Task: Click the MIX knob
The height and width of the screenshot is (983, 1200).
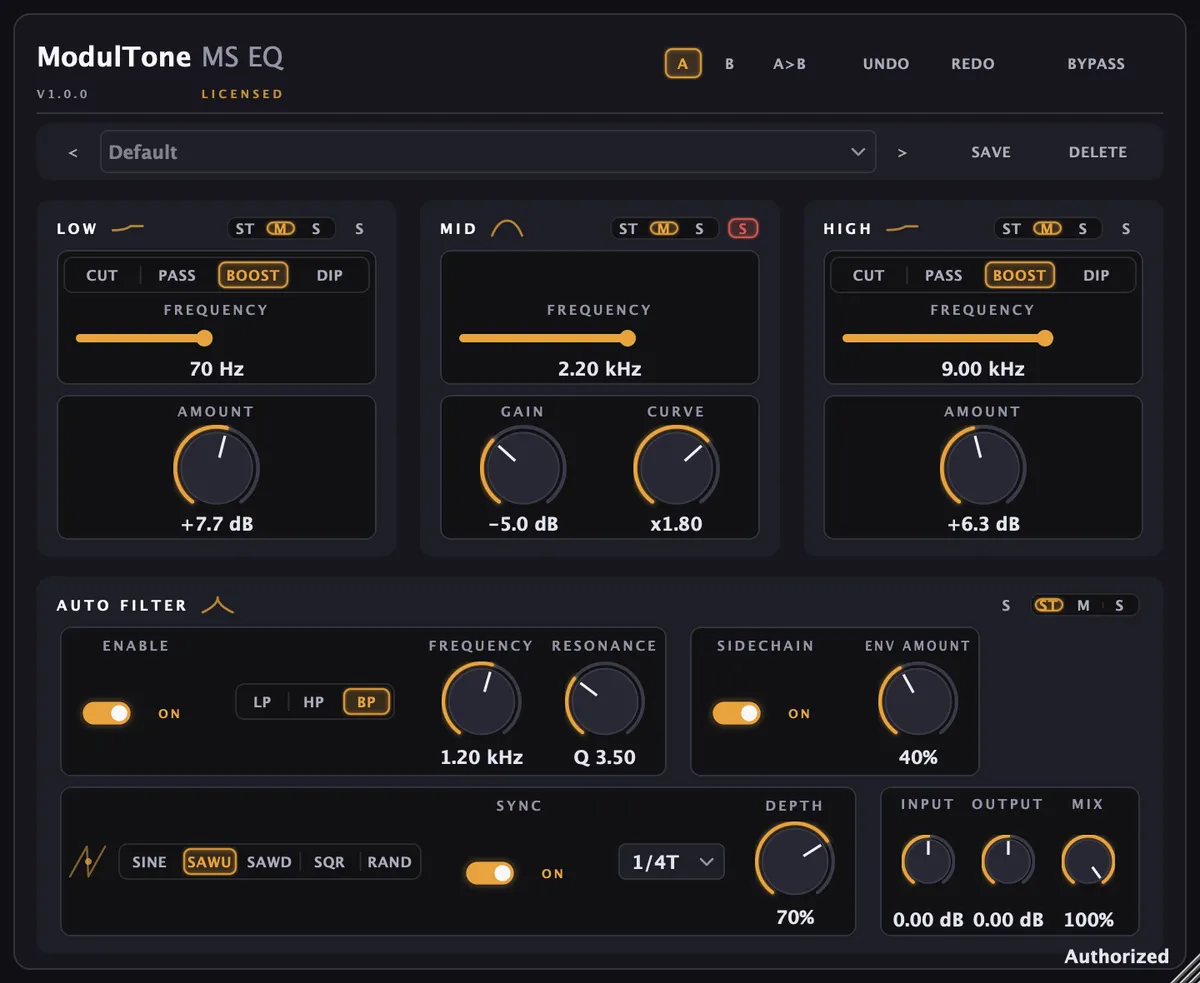Action: coord(1088,861)
